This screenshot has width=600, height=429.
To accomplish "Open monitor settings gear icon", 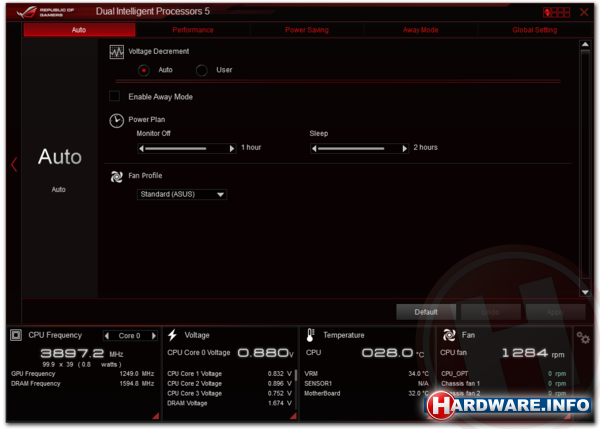I will click(583, 338).
